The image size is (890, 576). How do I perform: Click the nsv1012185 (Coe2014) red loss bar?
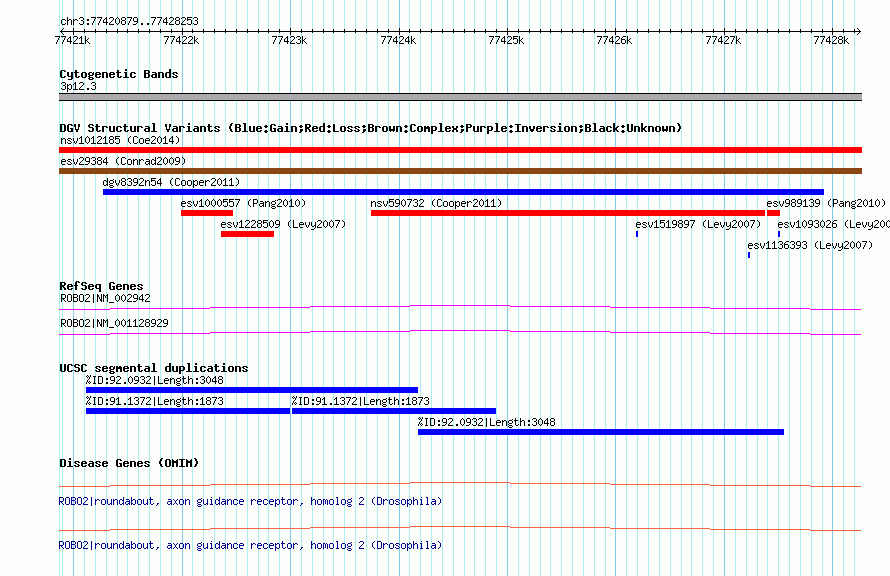click(460, 150)
